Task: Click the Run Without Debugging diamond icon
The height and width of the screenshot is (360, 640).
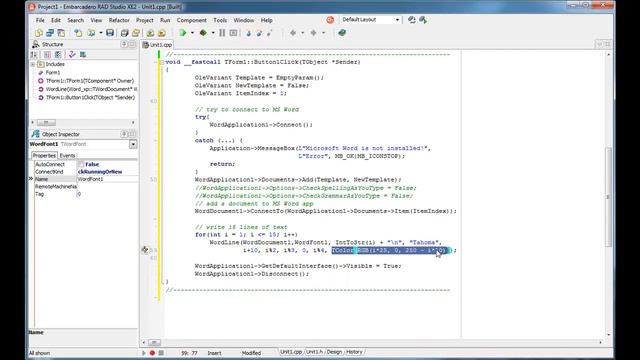Action: pos(203,33)
